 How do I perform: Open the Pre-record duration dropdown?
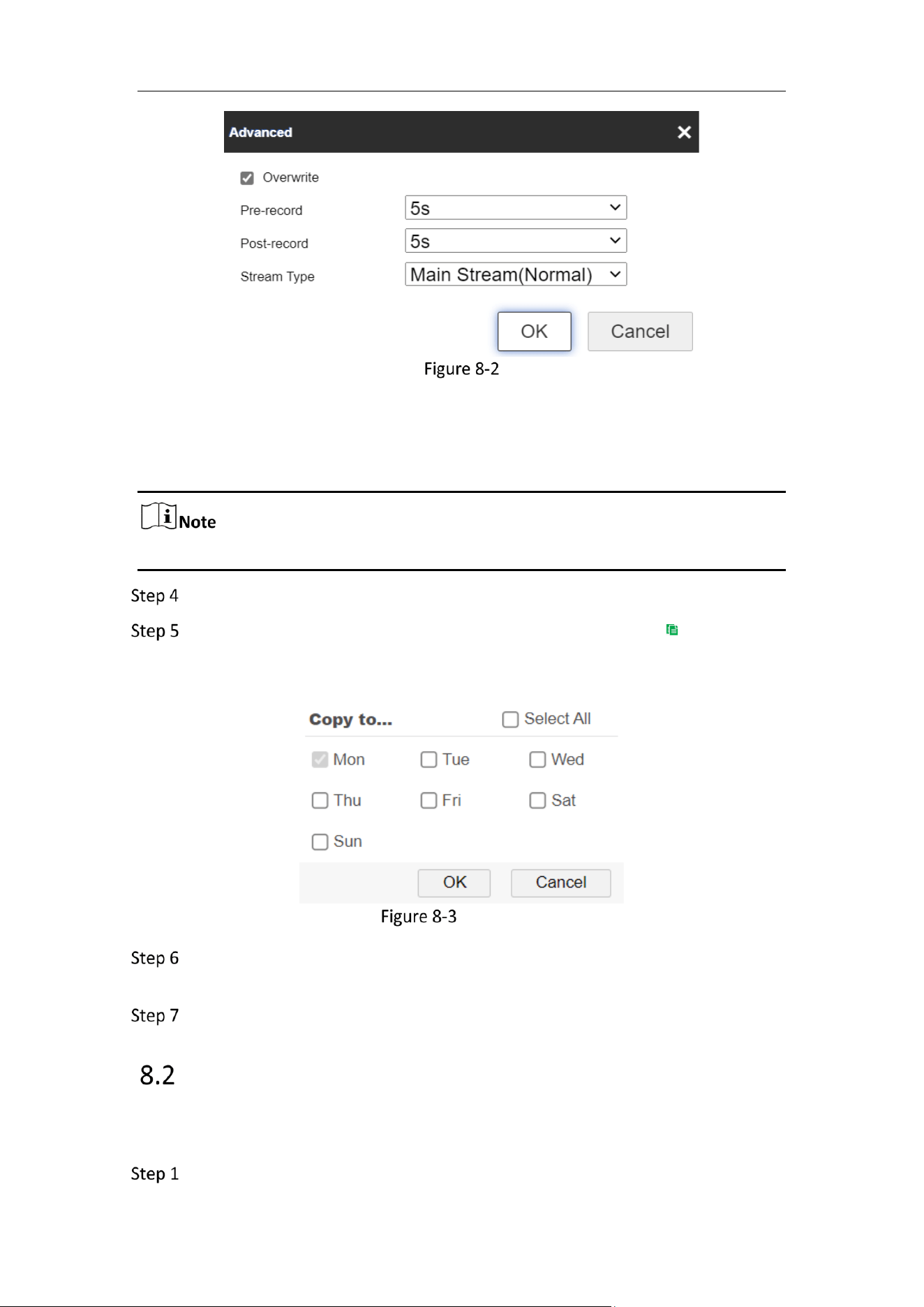pos(516,207)
